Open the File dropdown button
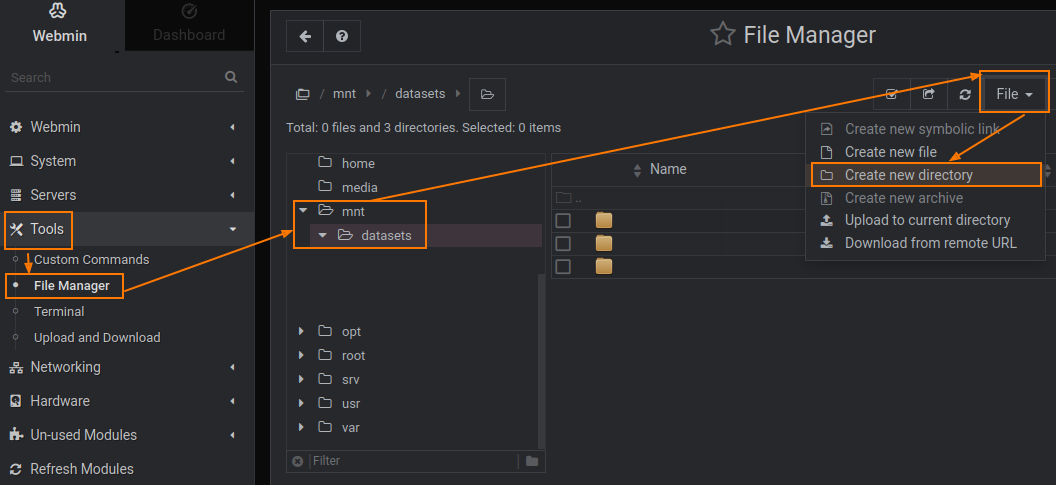Image resolution: width=1056 pixels, height=485 pixels. tap(1014, 94)
